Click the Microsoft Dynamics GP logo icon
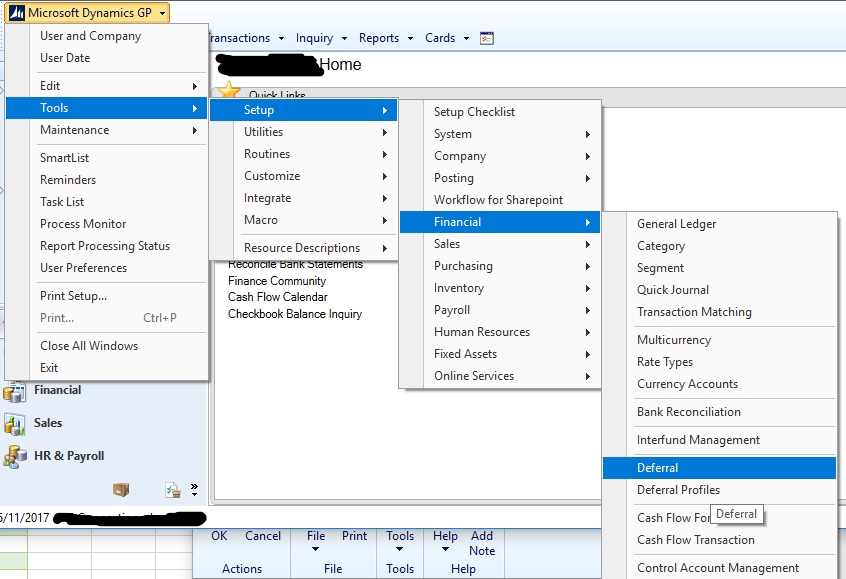The width and height of the screenshot is (846, 579). click(17, 12)
